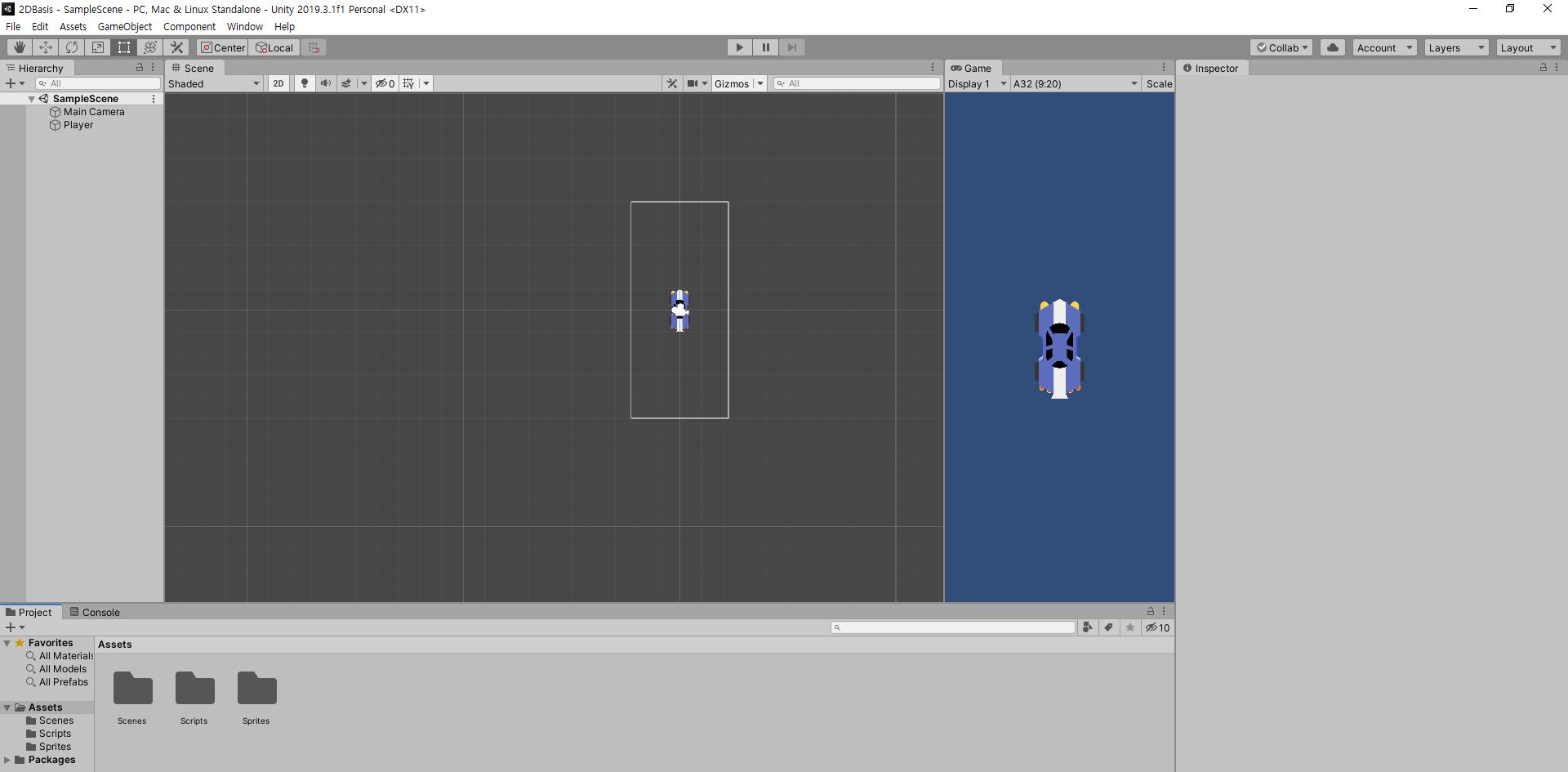1568x772 pixels.
Task: Switch to the Scene tab
Action: tap(193, 68)
